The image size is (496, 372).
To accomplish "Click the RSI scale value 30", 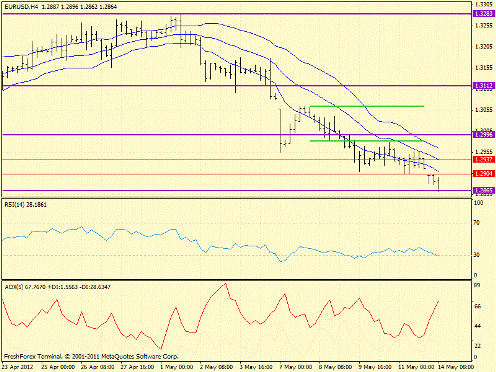I will point(477,255).
